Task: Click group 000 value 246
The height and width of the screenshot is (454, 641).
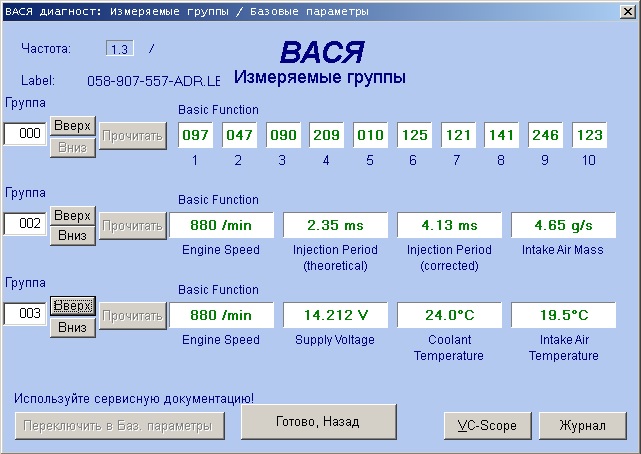Action: (545, 135)
